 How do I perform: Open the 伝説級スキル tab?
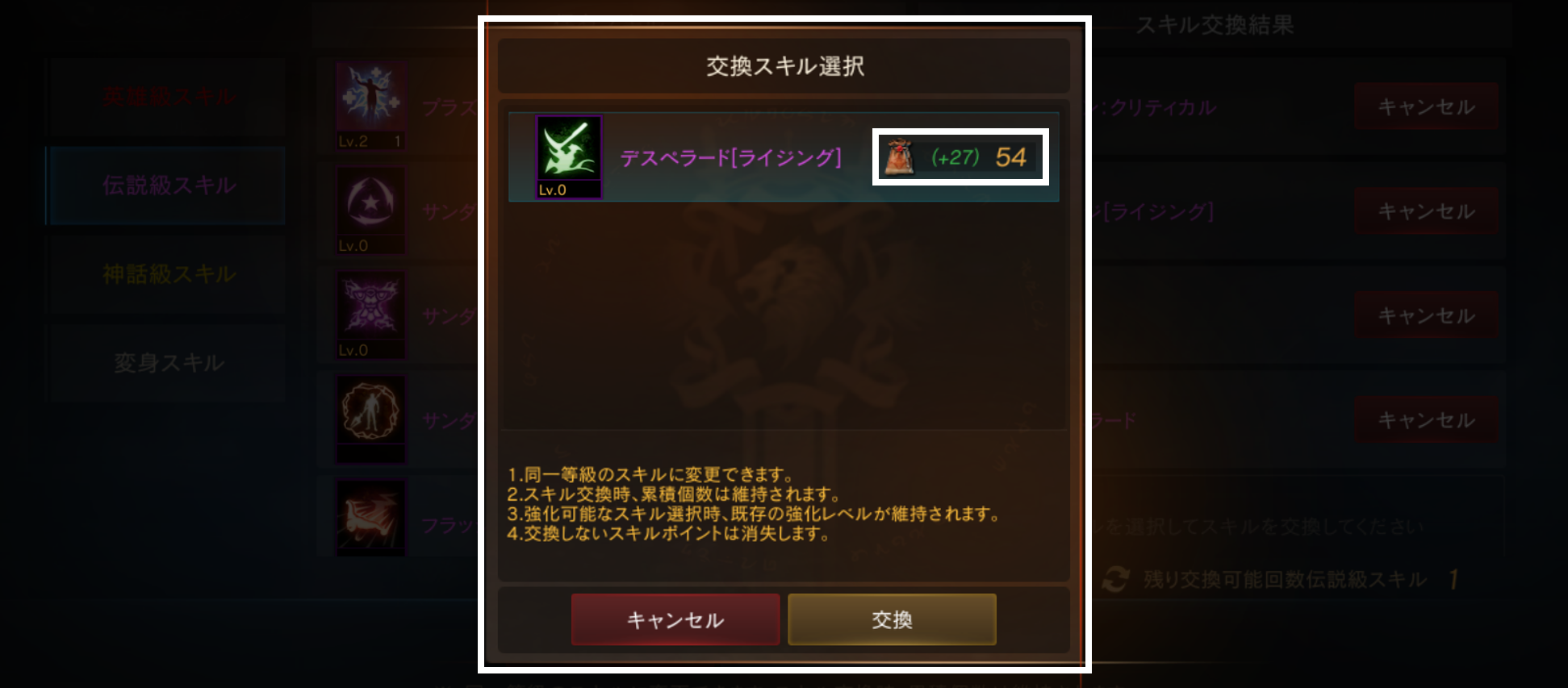(x=168, y=186)
